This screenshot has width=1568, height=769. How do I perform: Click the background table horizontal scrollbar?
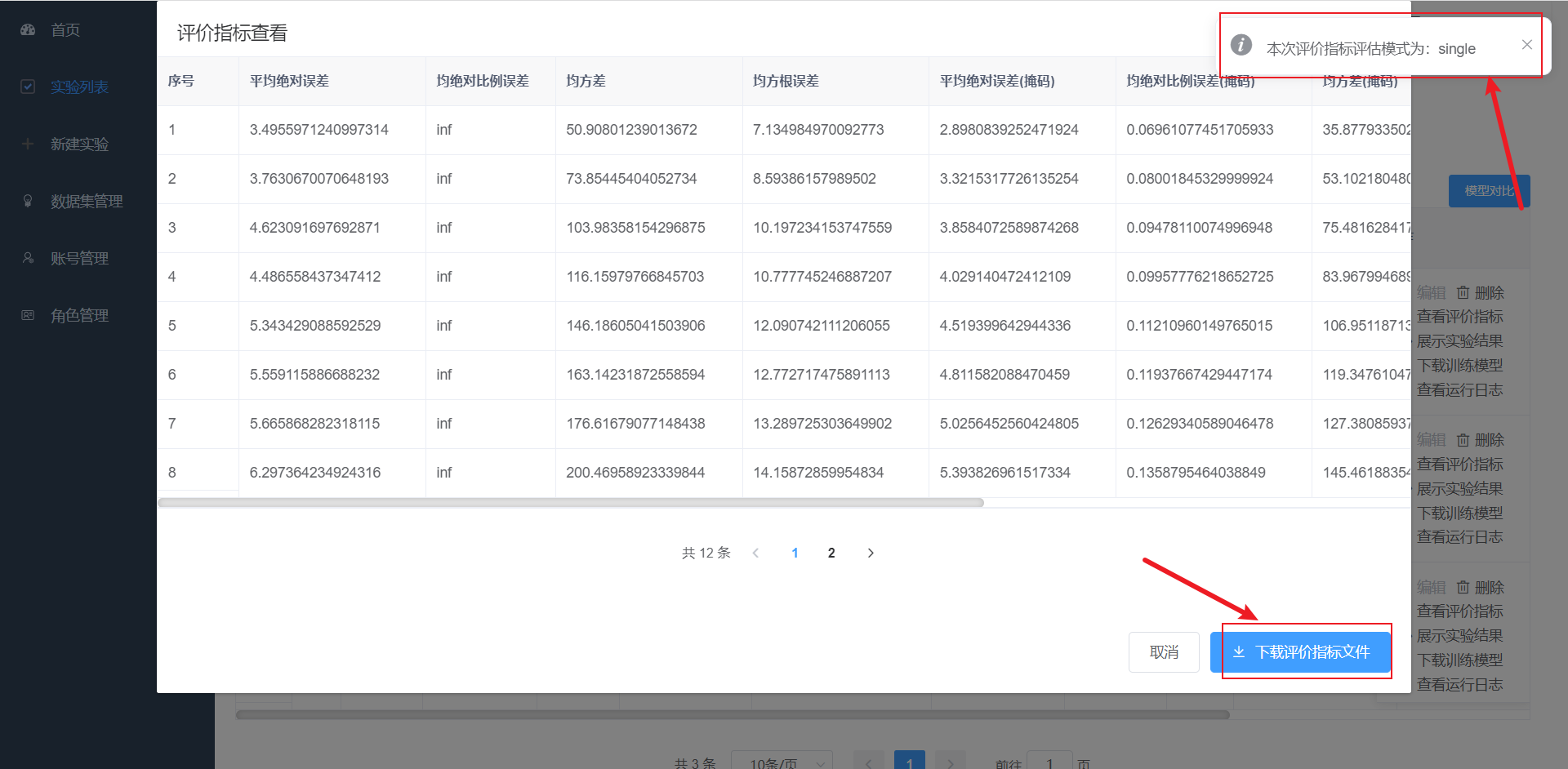(733, 715)
